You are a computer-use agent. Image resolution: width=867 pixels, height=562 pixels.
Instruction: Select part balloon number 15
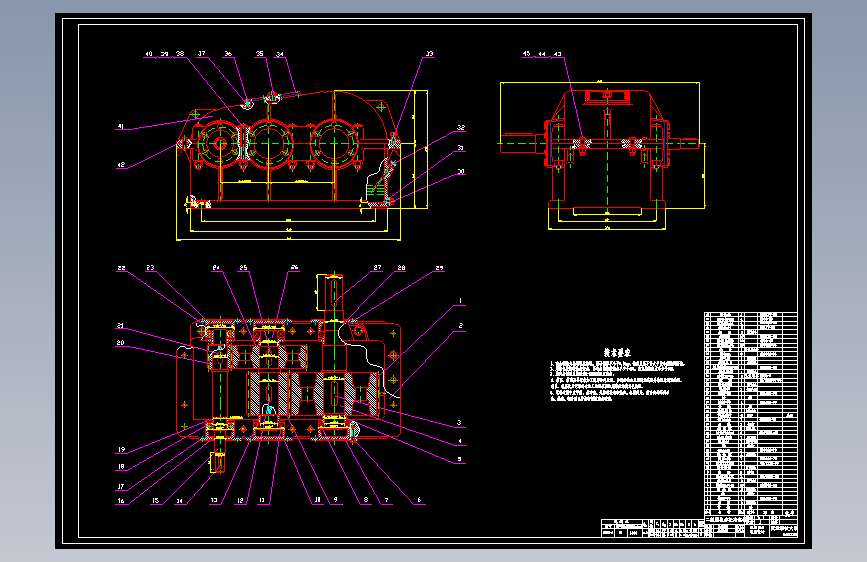[x=156, y=501]
